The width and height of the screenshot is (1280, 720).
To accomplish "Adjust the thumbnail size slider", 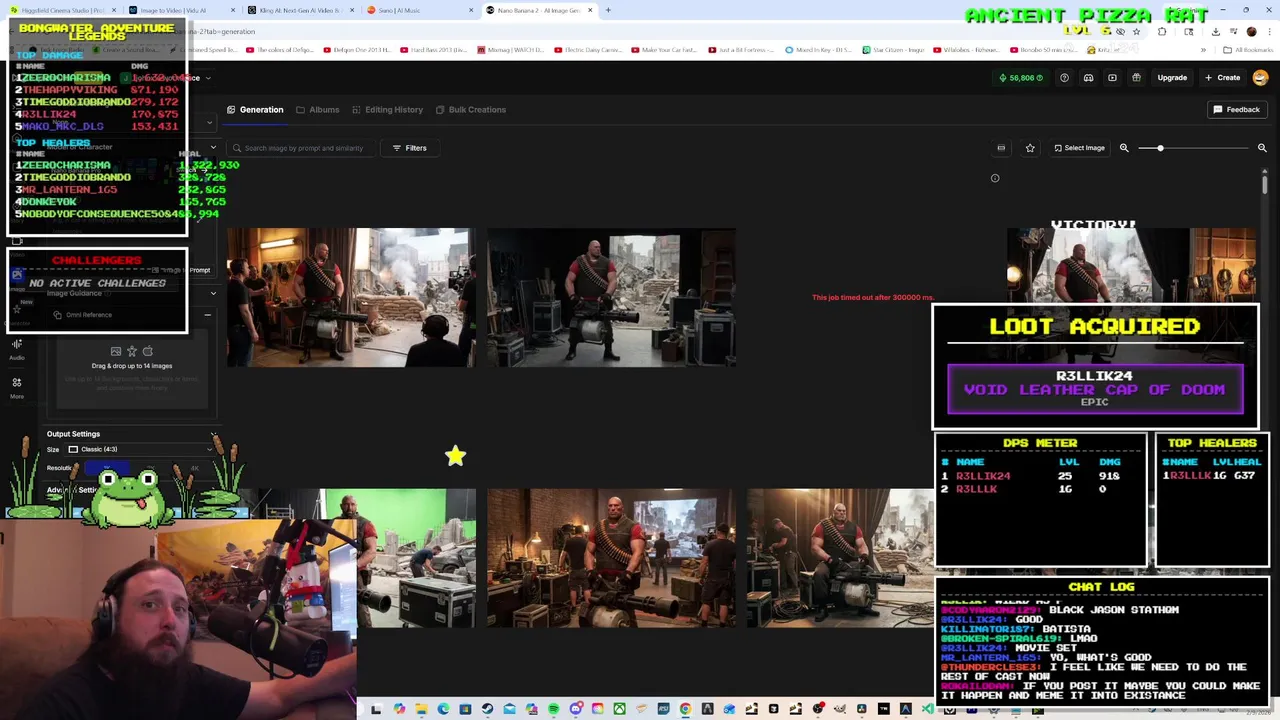I will click(1194, 148).
